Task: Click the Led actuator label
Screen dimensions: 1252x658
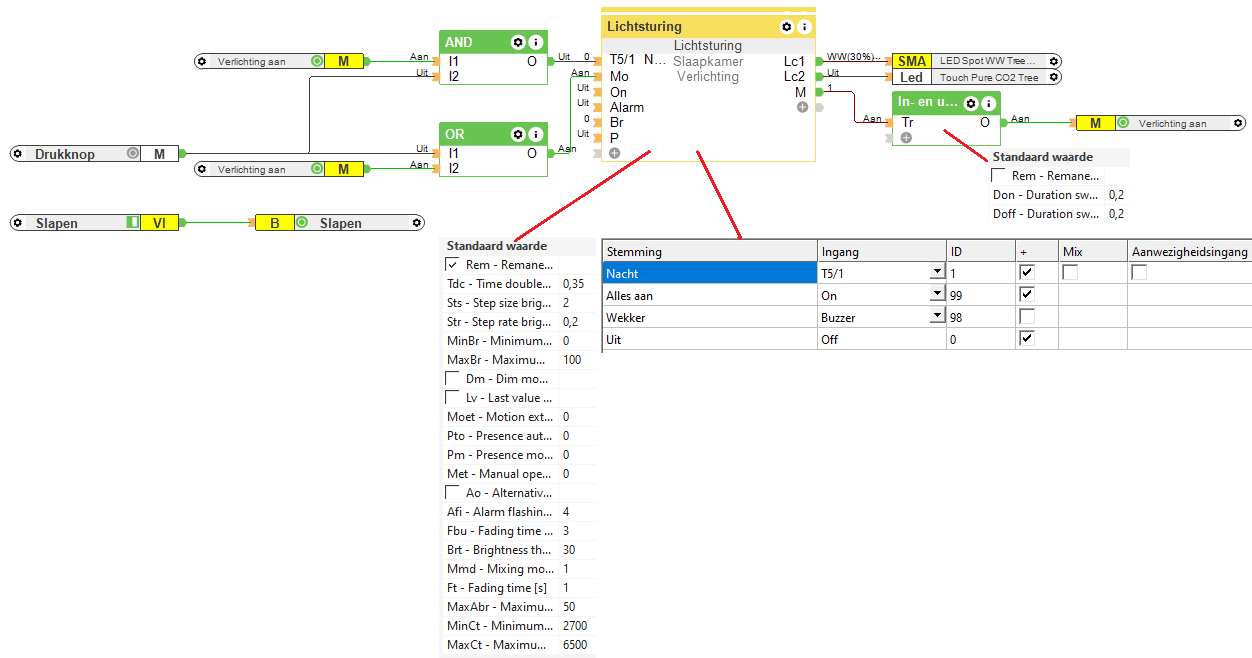Action: click(x=911, y=77)
